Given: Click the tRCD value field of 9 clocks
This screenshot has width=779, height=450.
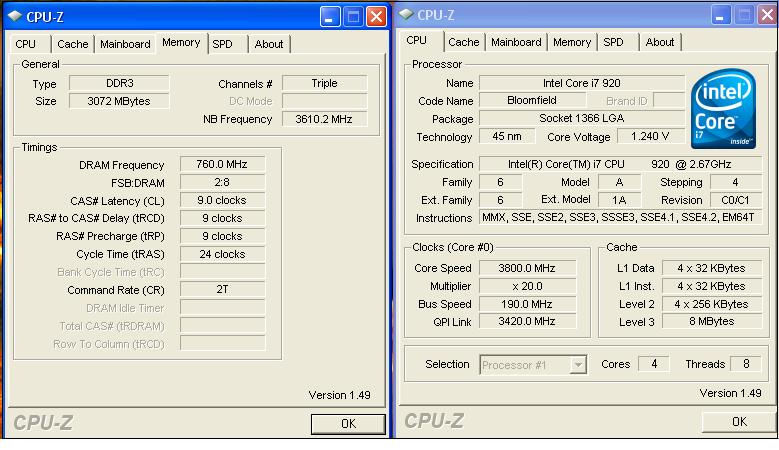Looking at the screenshot, I should click(222, 218).
